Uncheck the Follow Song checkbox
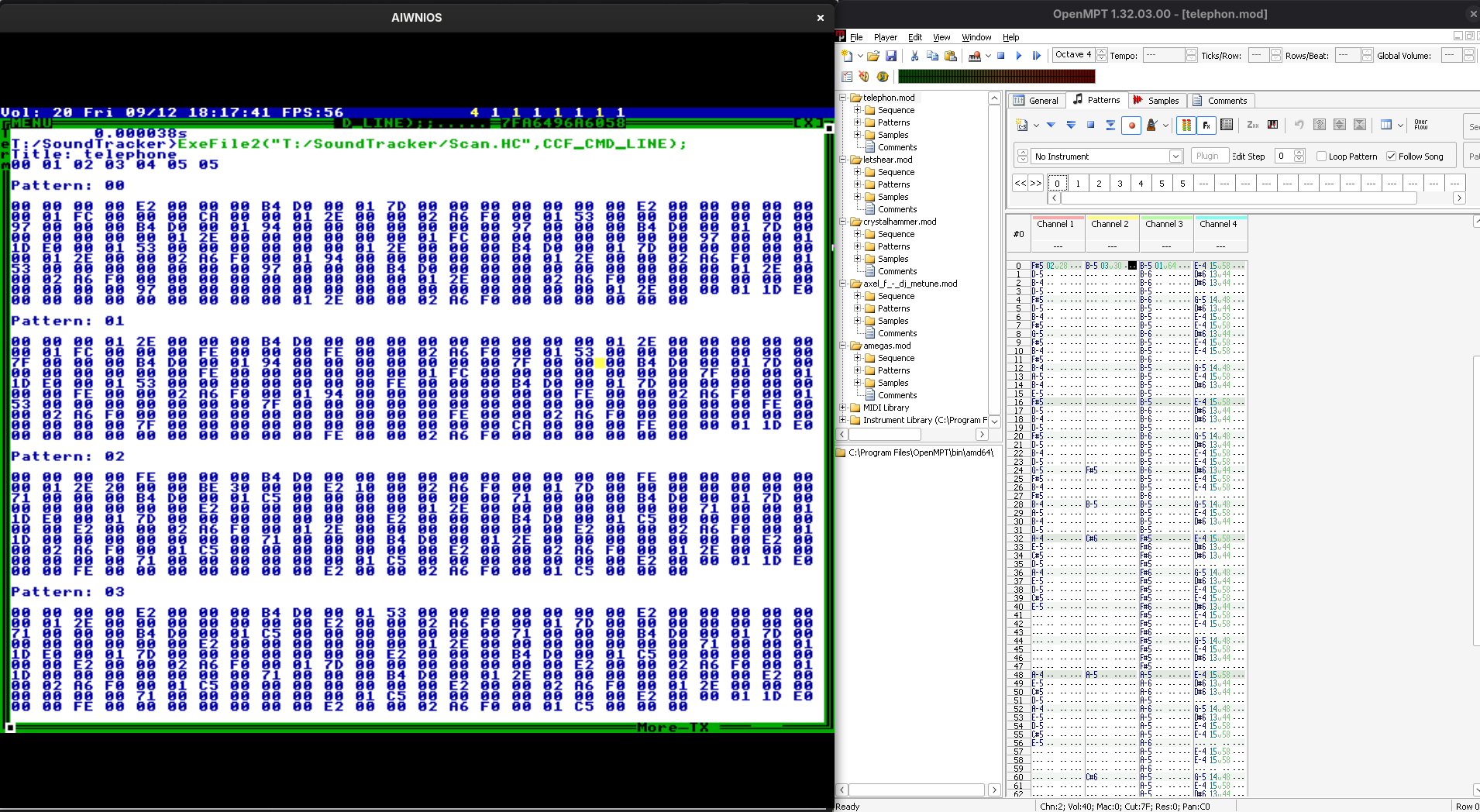 point(1392,157)
